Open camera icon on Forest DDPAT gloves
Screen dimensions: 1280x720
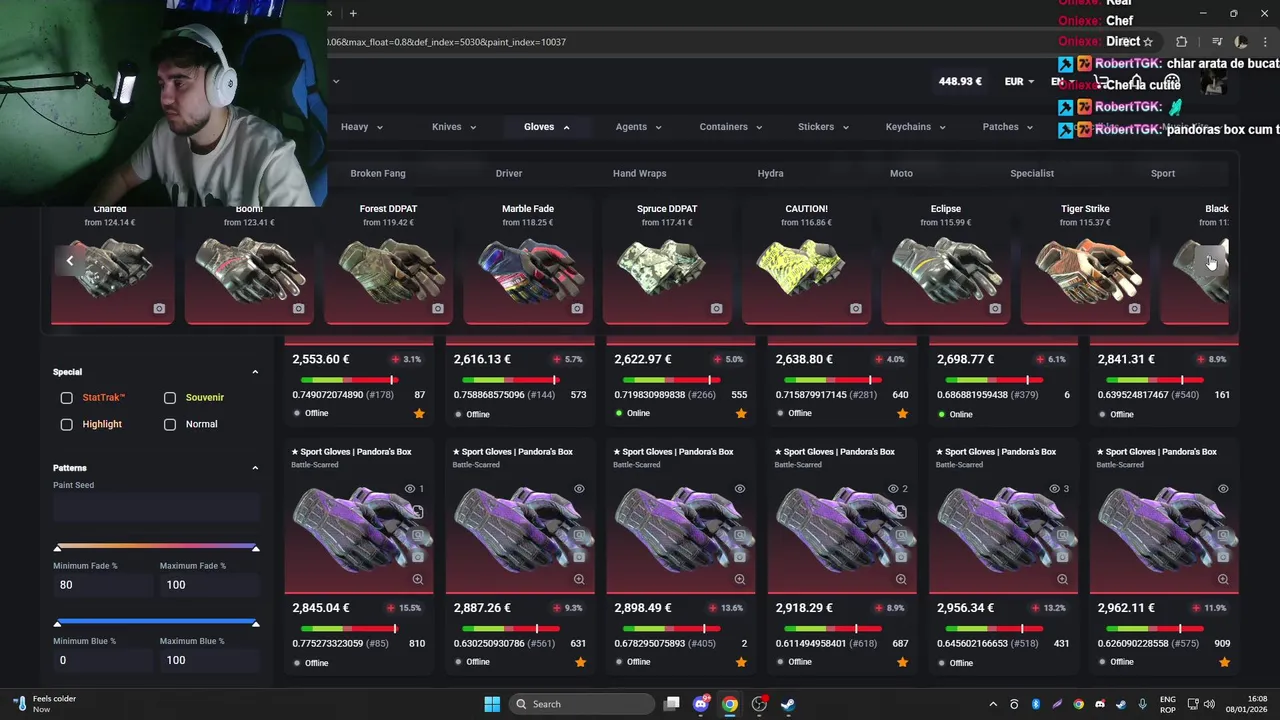[438, 309]
